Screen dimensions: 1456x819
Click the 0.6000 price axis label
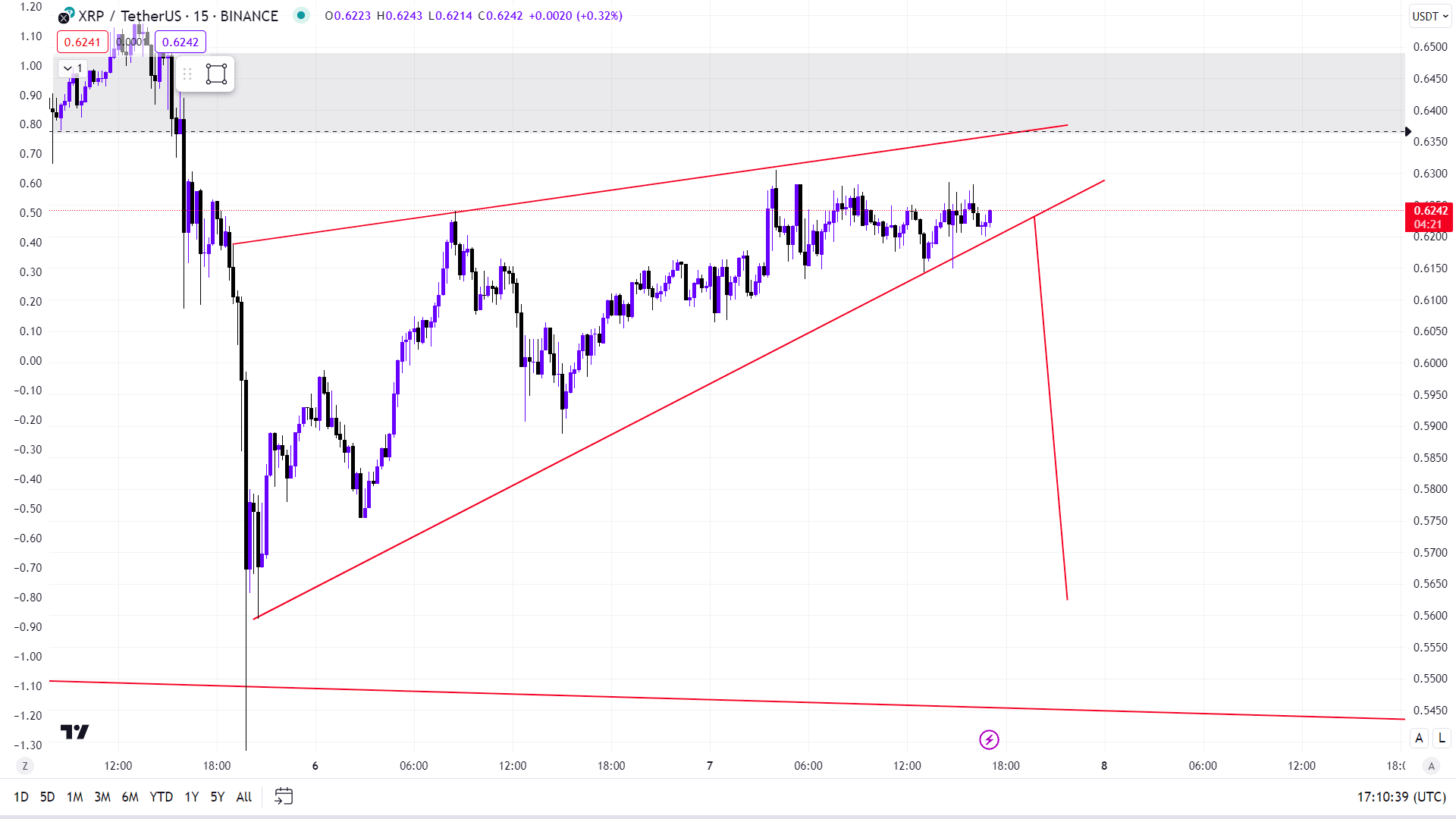click(1430, 363)
